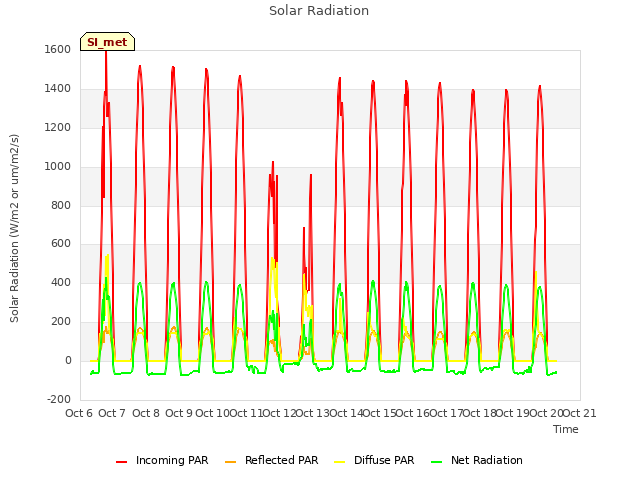640x480 pixels.
Task: Click the 400 y-axis tick label
Action: [x=61, y=282]
